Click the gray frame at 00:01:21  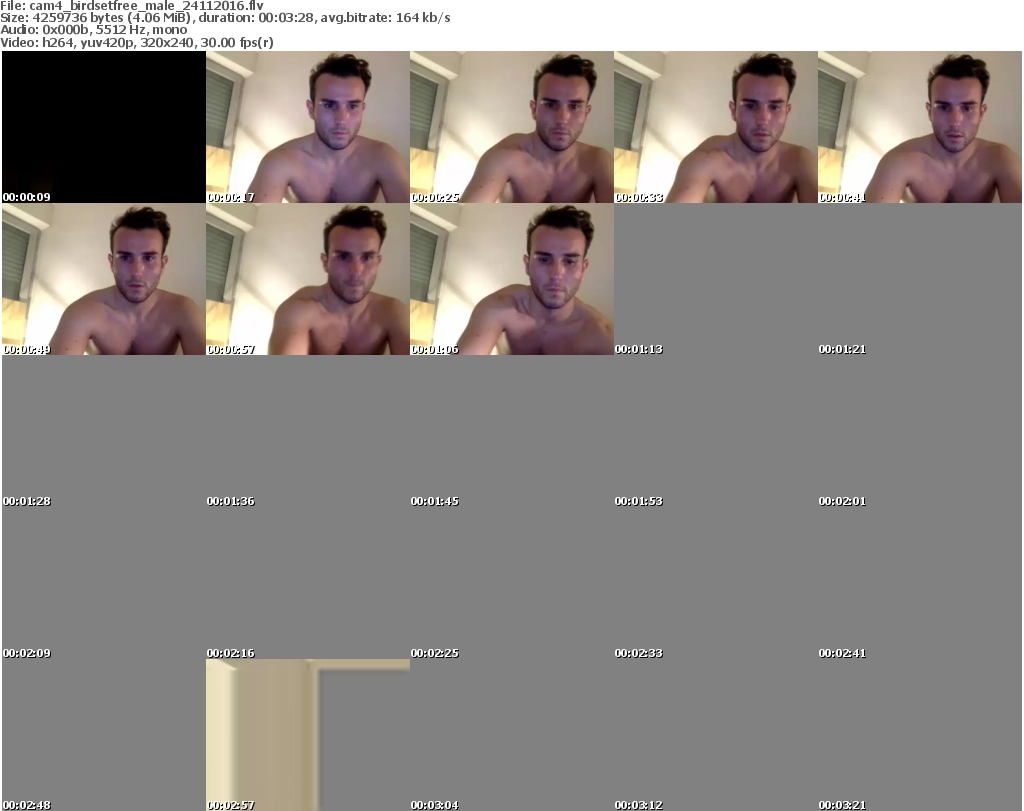(919, 279)
